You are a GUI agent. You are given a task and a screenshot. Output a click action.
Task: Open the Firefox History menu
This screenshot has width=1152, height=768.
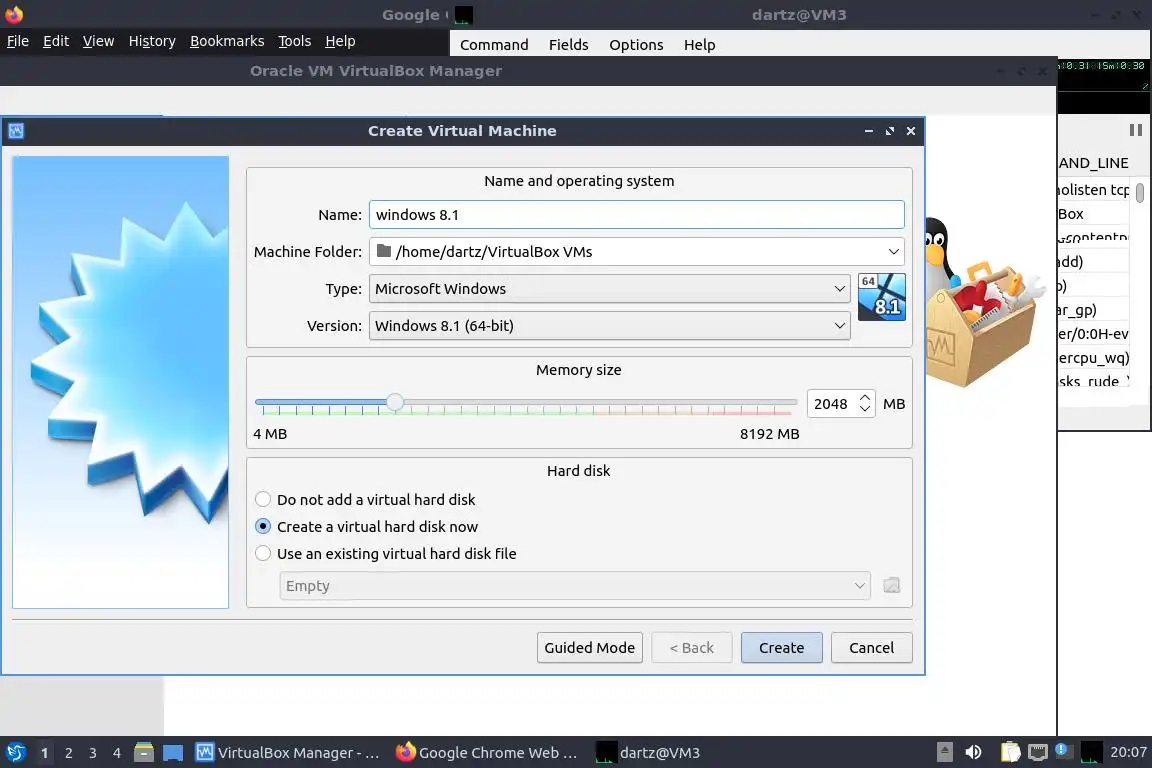click(x=152, y=41)
